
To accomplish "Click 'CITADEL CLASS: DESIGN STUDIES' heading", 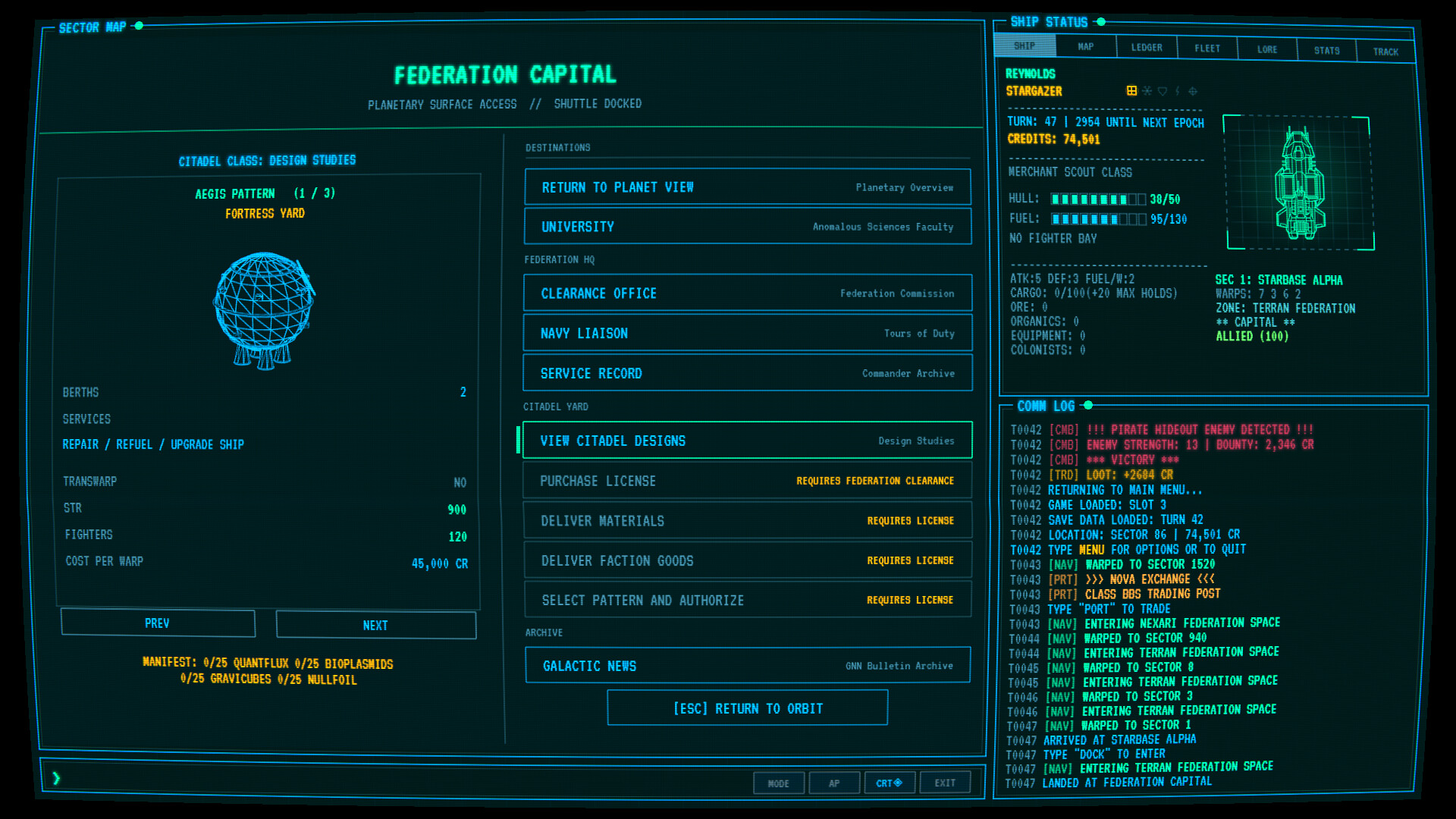I will (267, 161).
